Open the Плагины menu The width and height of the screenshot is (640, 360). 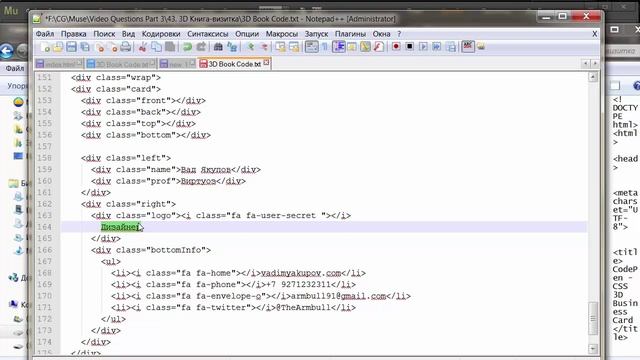pos(350,34)
